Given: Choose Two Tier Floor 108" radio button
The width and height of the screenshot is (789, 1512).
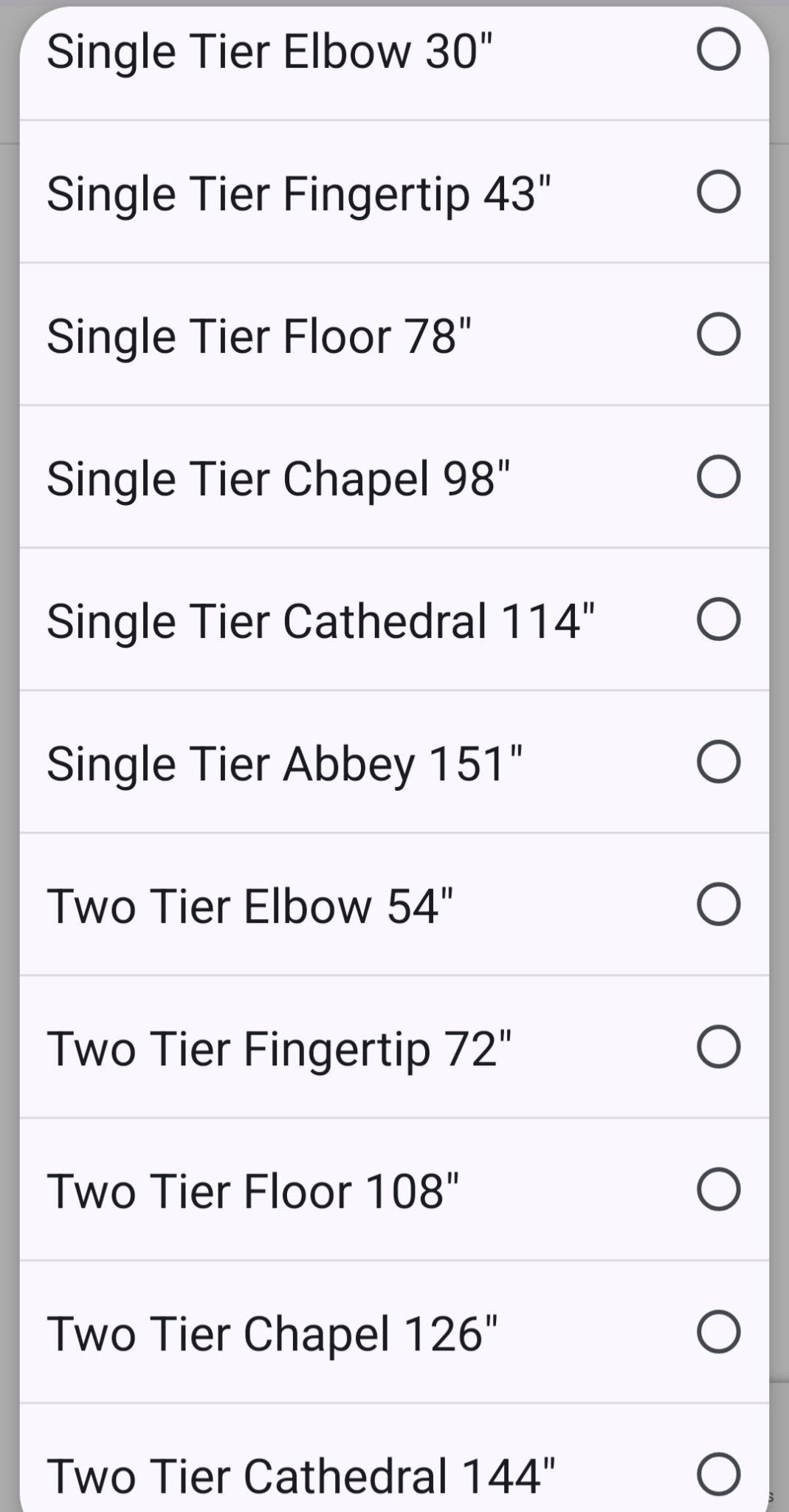Looking at the screenshot, I should click(x=718, y=1189).
